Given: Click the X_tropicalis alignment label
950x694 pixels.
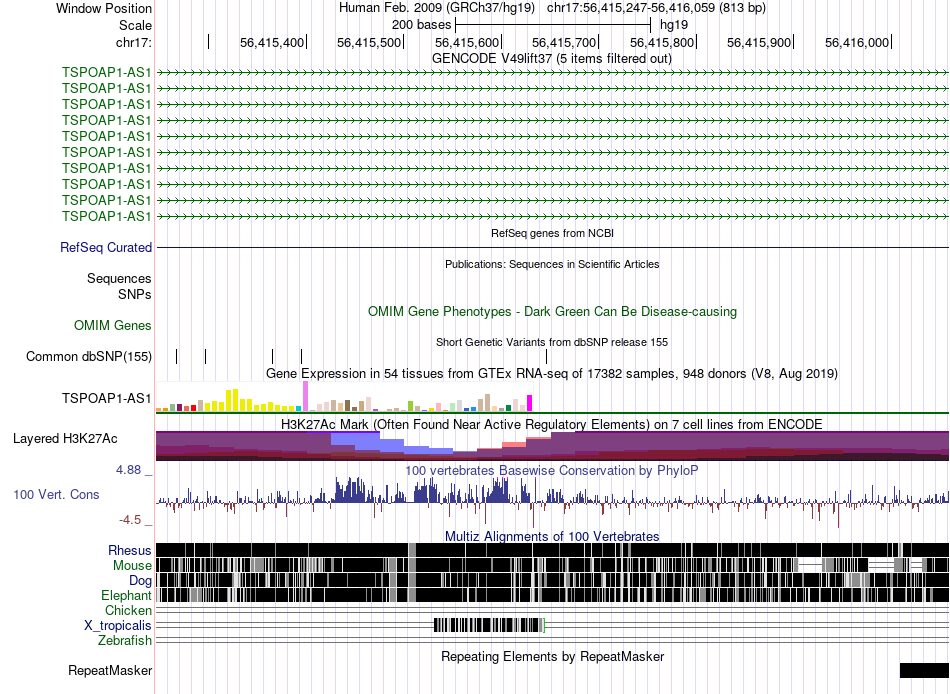Looking at the screenshot, I should tap(118, 626).
